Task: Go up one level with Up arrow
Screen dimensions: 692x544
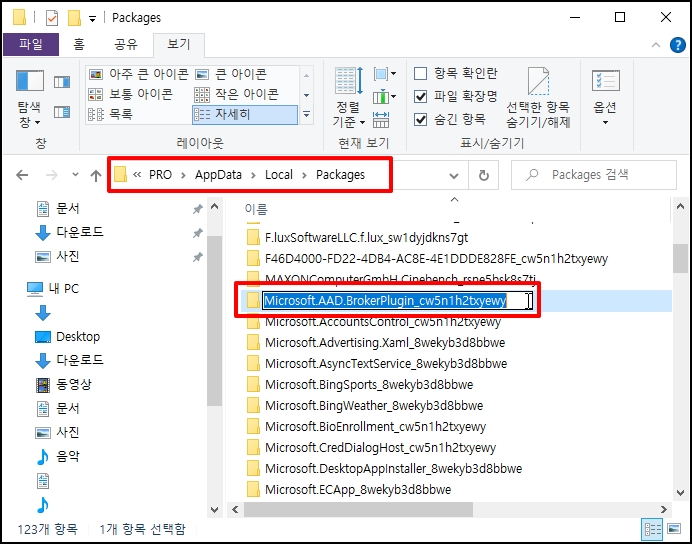Action: 96,176
